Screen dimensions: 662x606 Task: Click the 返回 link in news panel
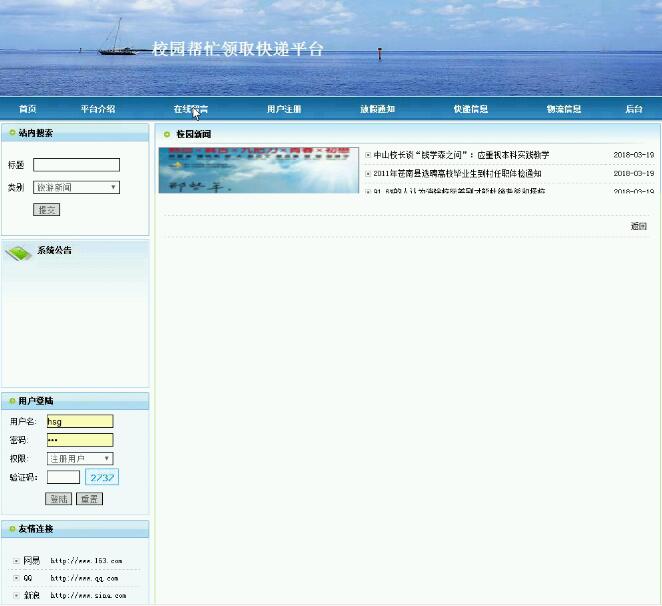click(638, 226)
